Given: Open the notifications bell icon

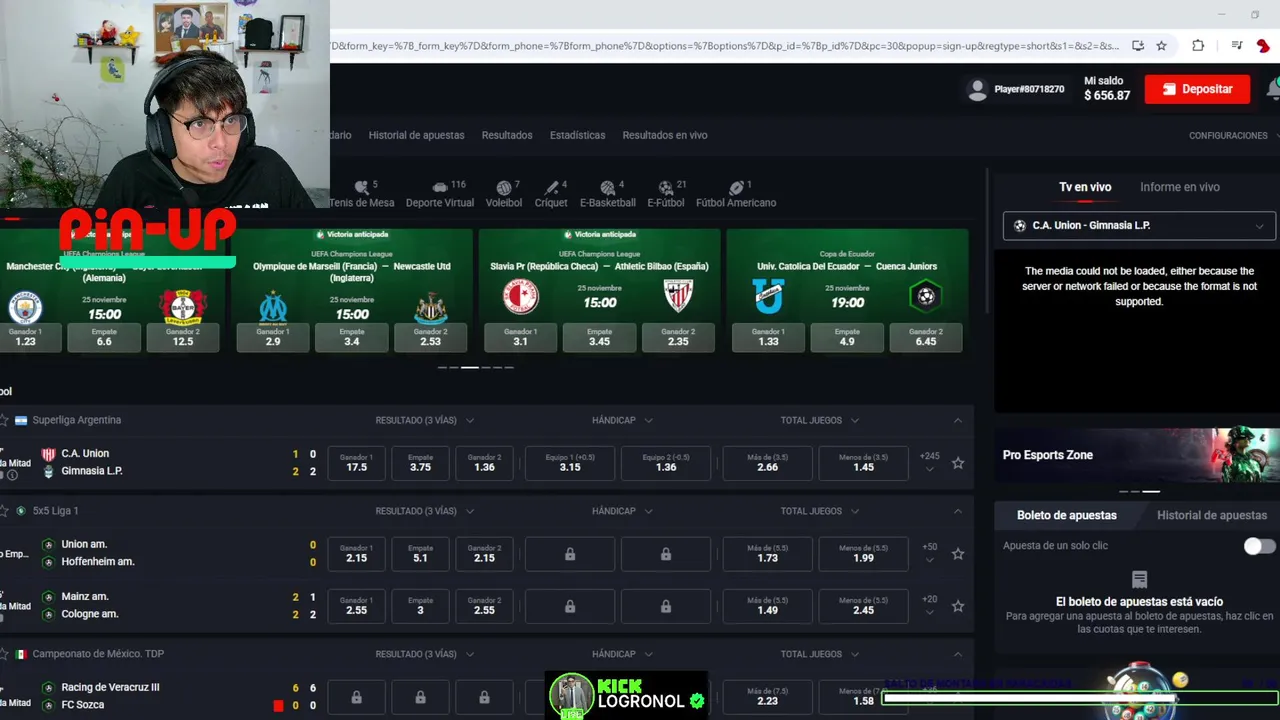Looking at the screenshot, I should click(x=1273, y=89).
